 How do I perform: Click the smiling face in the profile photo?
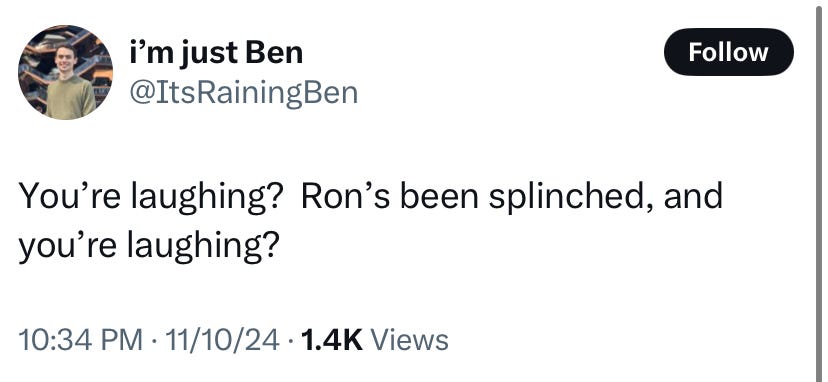tap(65, 58)
